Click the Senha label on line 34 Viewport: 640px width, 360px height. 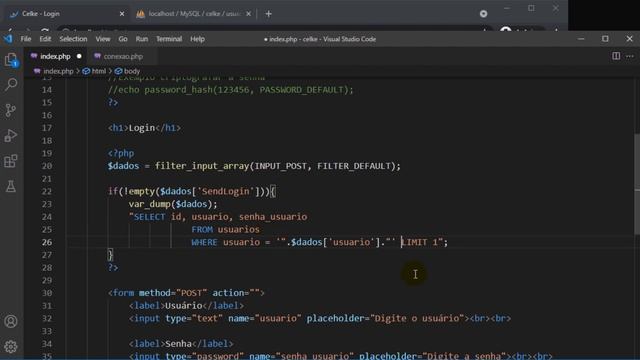pyautogui.click(x=178, y=344)
